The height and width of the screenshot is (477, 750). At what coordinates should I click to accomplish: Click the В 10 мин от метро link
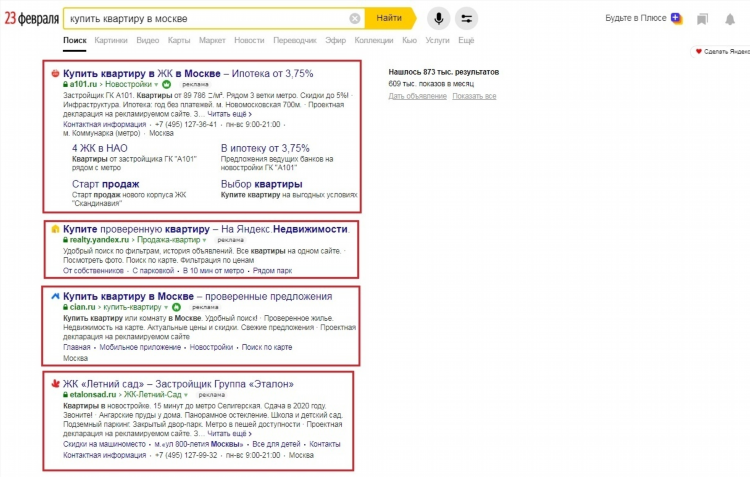tap(213, 271)
